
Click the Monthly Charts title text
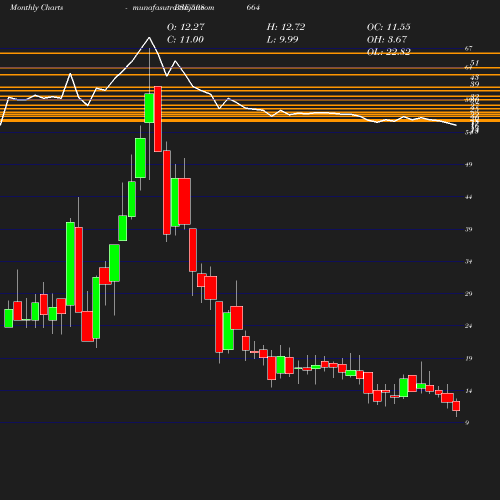pyautogui.click(x=36, y=7)
